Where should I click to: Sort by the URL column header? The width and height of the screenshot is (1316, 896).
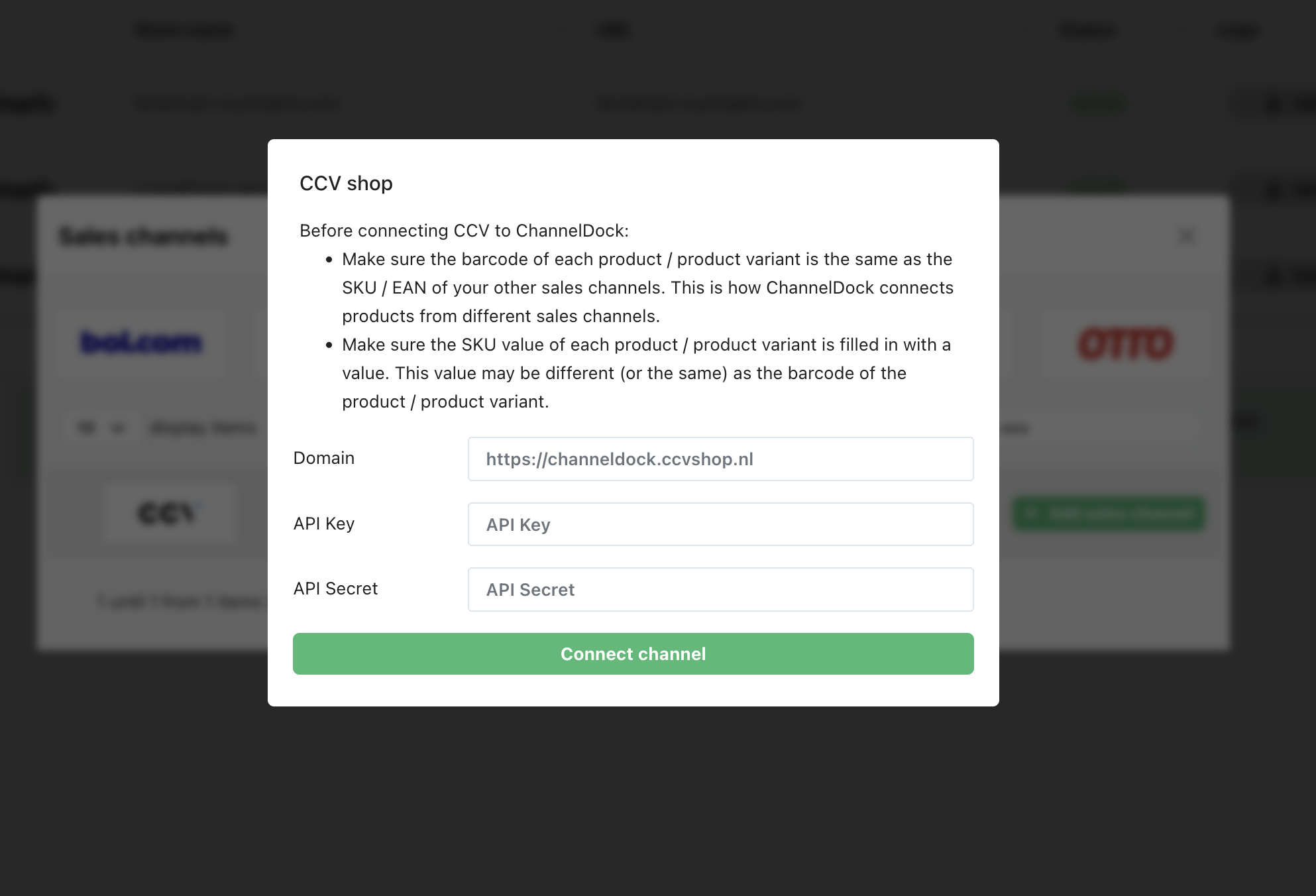pos(614,30)
